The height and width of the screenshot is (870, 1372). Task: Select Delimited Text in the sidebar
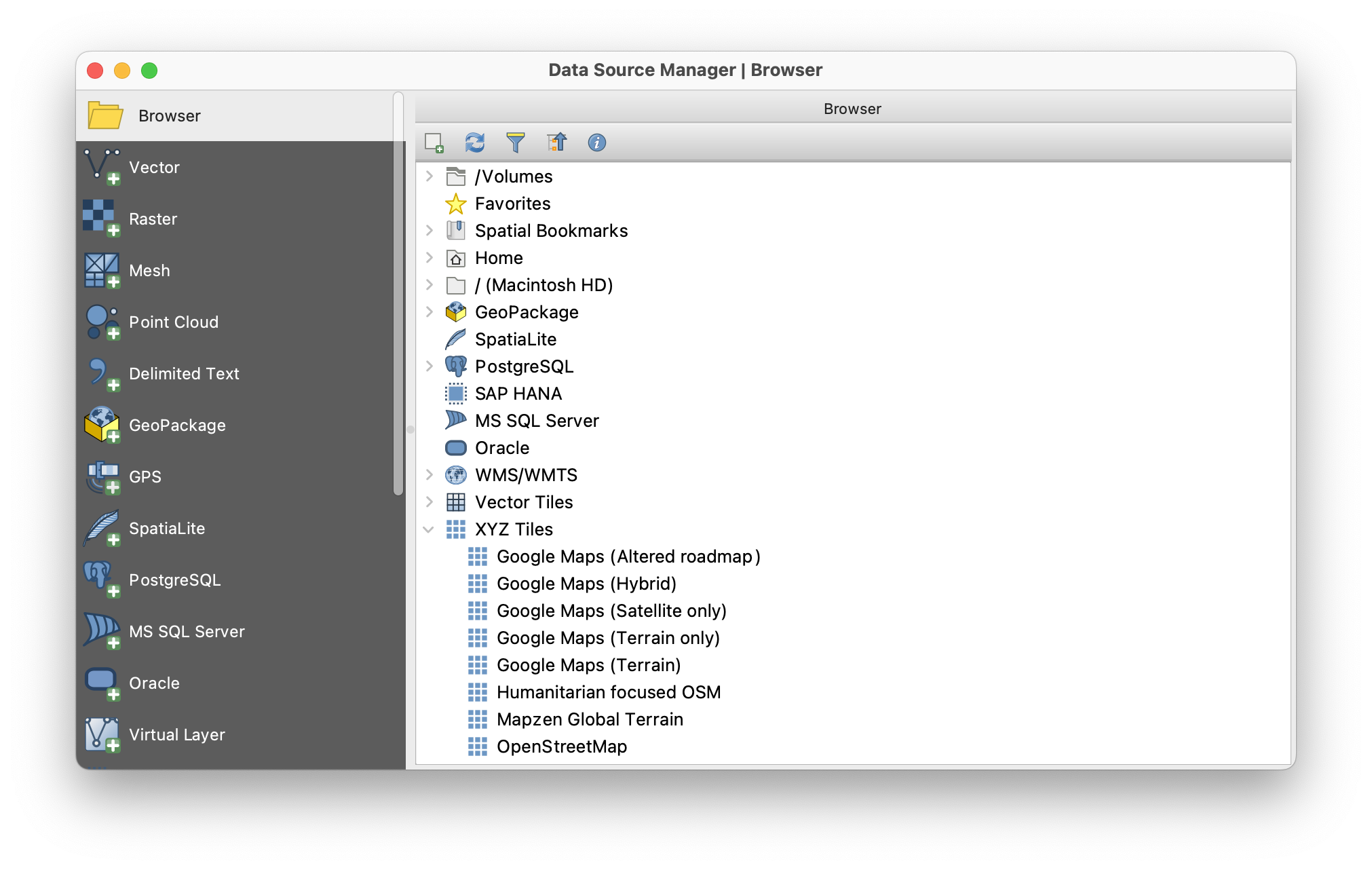click(183, 374)
